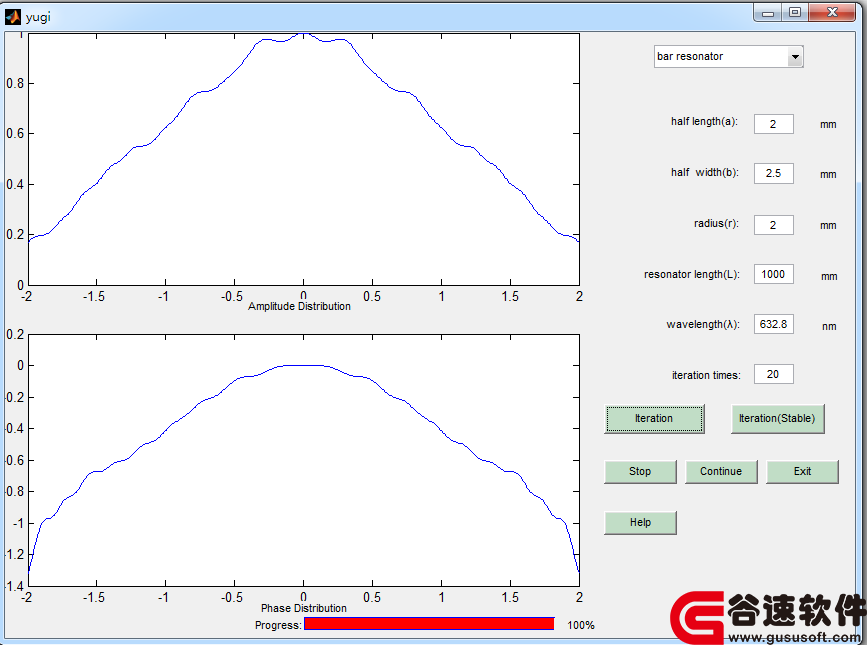The height and width of the screenshot is (645, 867).
Task: Click the 'nm' unit label
Action: tap(829, 327)
